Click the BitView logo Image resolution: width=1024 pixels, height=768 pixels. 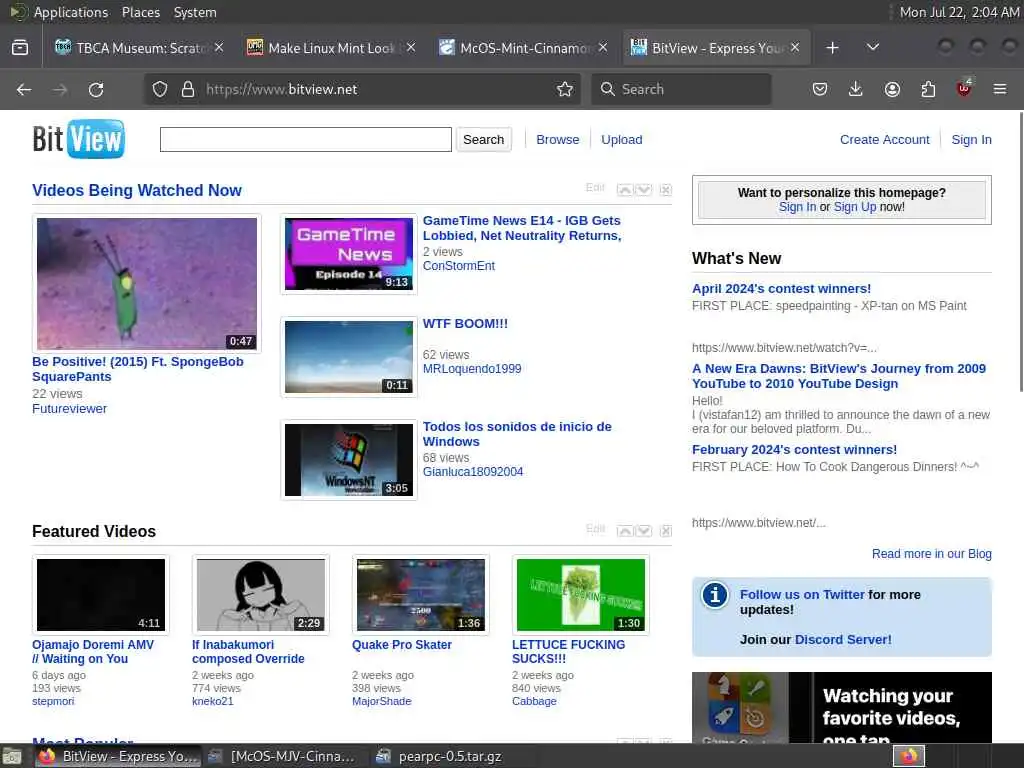point(78,138)
